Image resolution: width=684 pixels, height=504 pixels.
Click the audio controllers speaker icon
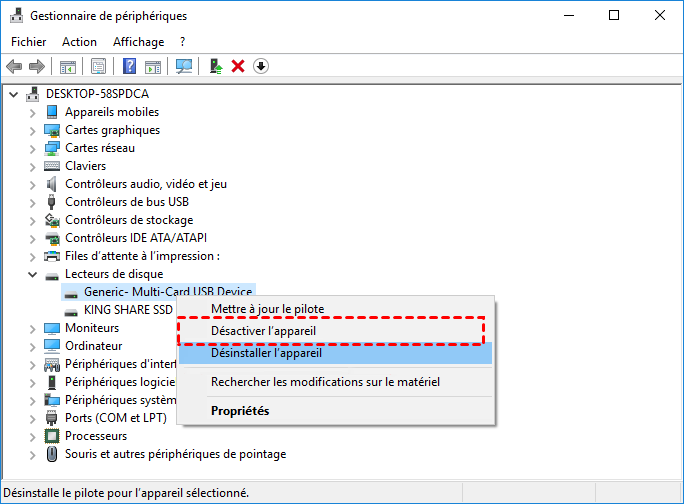coord(52,184)
